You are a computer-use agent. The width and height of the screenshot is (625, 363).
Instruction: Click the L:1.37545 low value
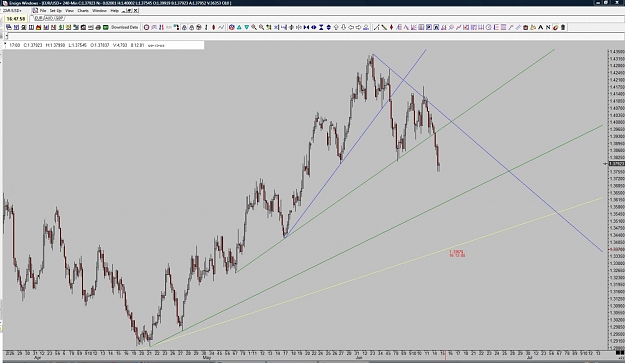pyautogui.click(x=78, y=45)
